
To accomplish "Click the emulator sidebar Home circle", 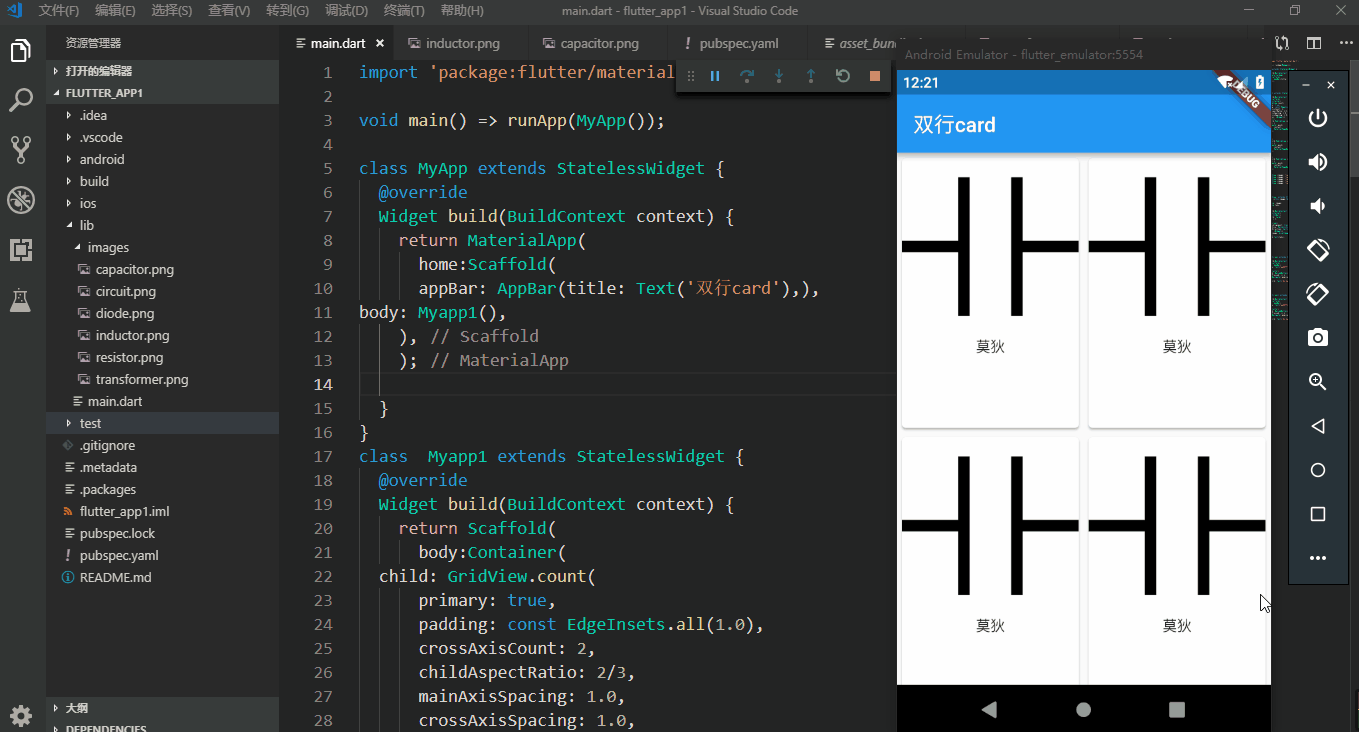I will tap(1318, 470).
